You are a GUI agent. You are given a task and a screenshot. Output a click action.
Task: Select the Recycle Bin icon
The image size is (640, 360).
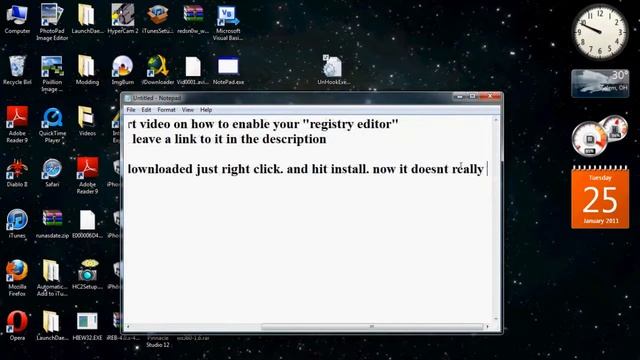(x=17, y=70)
